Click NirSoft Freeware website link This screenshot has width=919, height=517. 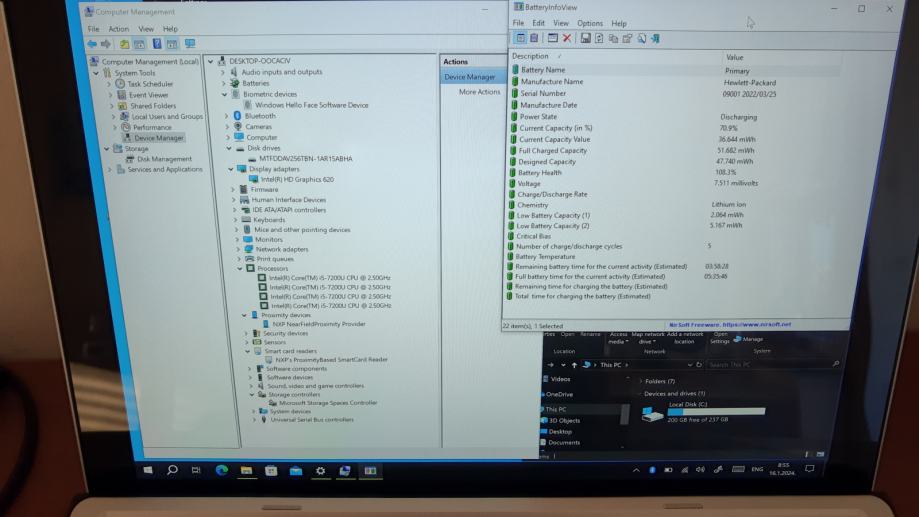click(x=730, y=324)
